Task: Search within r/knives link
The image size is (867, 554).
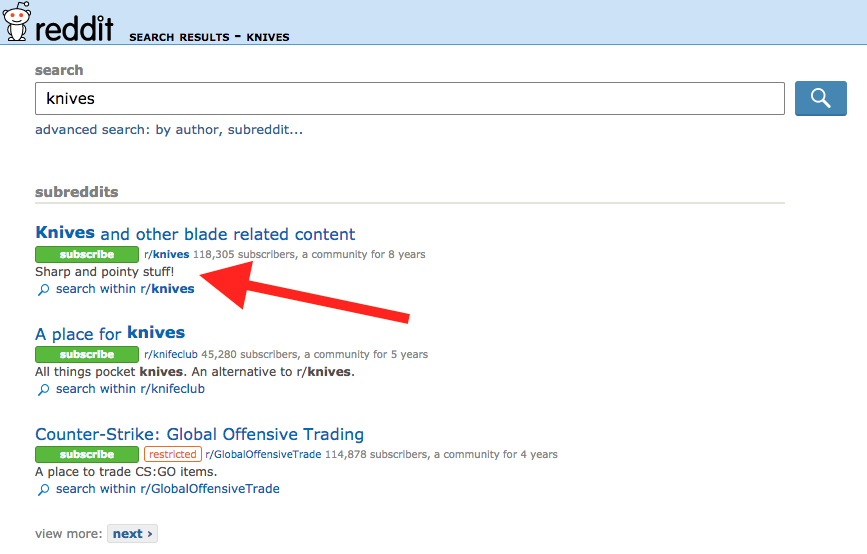Action: click(x=125, y=289)
